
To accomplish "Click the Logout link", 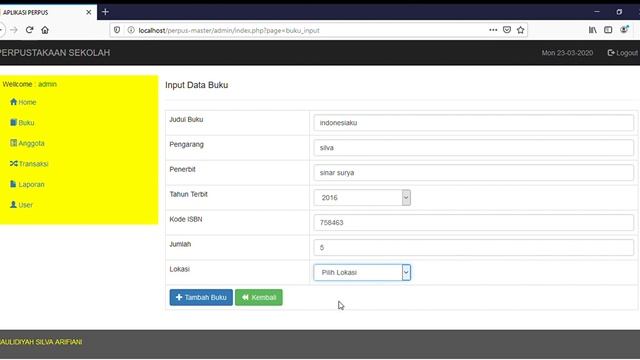I will click(x=623, y=53).
